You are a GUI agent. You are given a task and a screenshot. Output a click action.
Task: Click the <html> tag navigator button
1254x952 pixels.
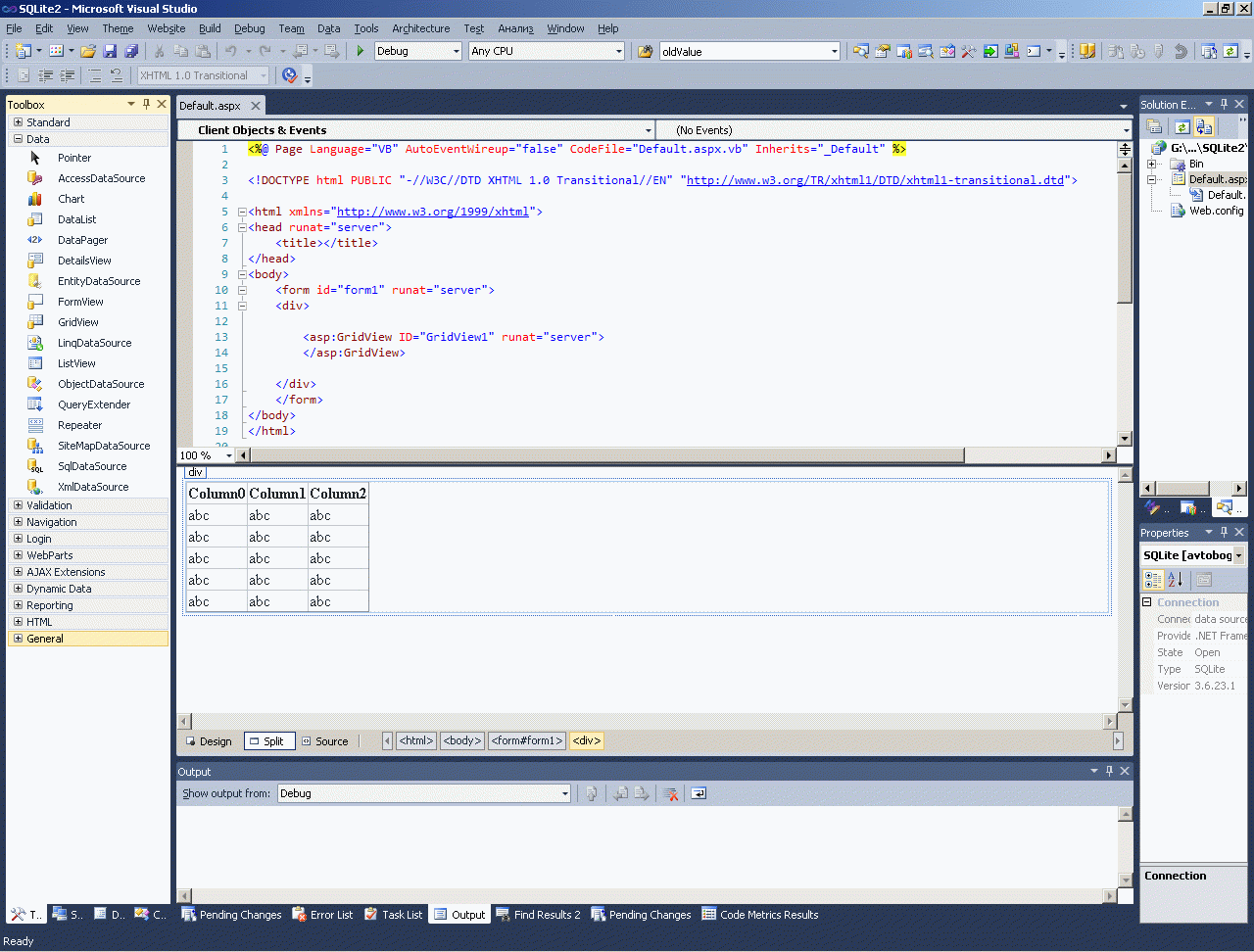coord(416,740)
